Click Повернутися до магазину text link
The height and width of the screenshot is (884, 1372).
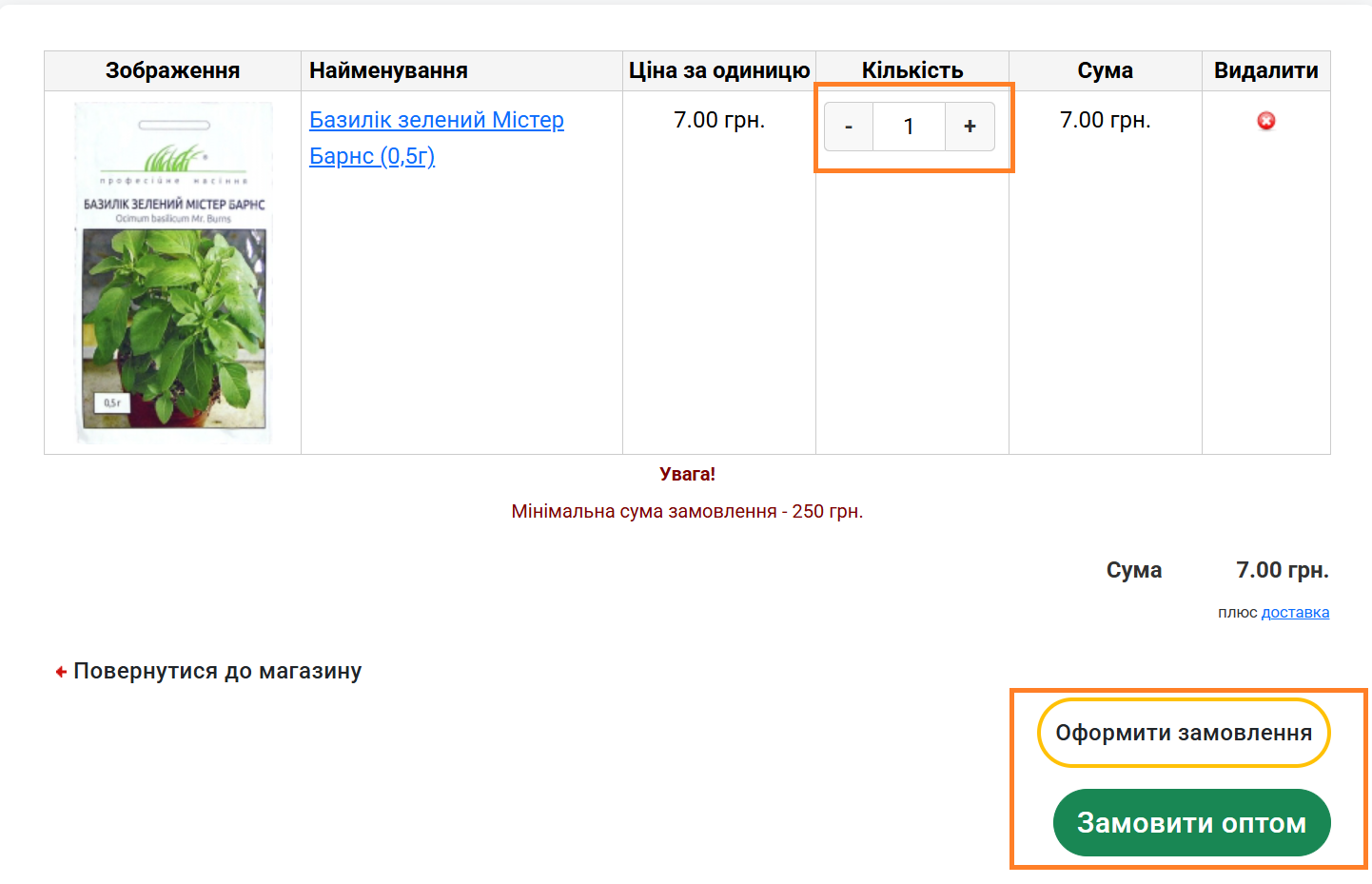click(217, 671)
